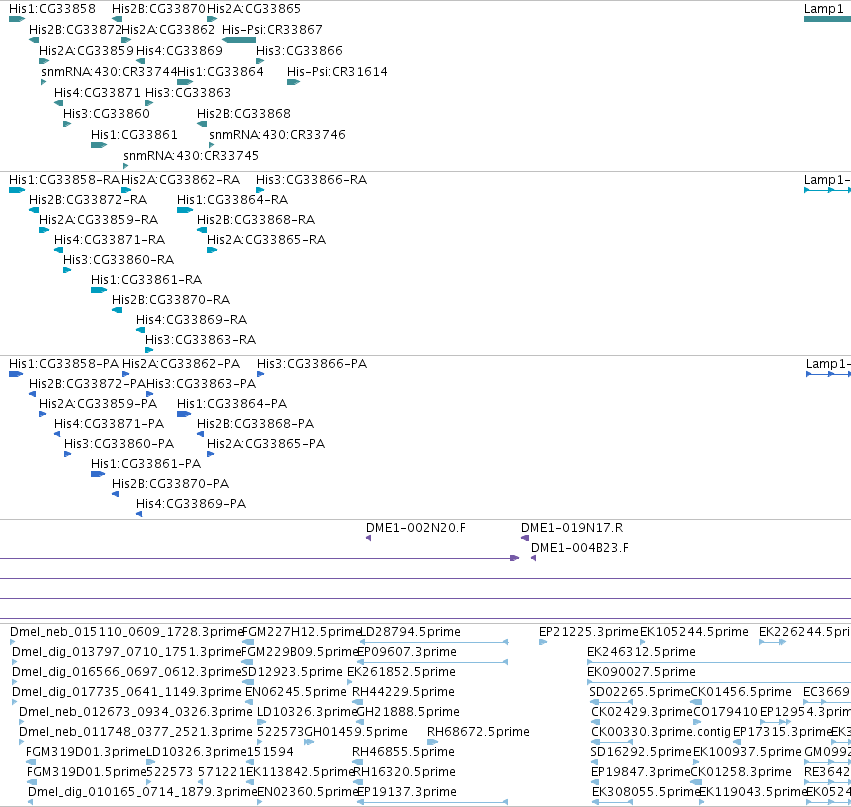851x807 pixels.
Task: Select transcript His1:CG33861-RA
Action: click(146, 280)
